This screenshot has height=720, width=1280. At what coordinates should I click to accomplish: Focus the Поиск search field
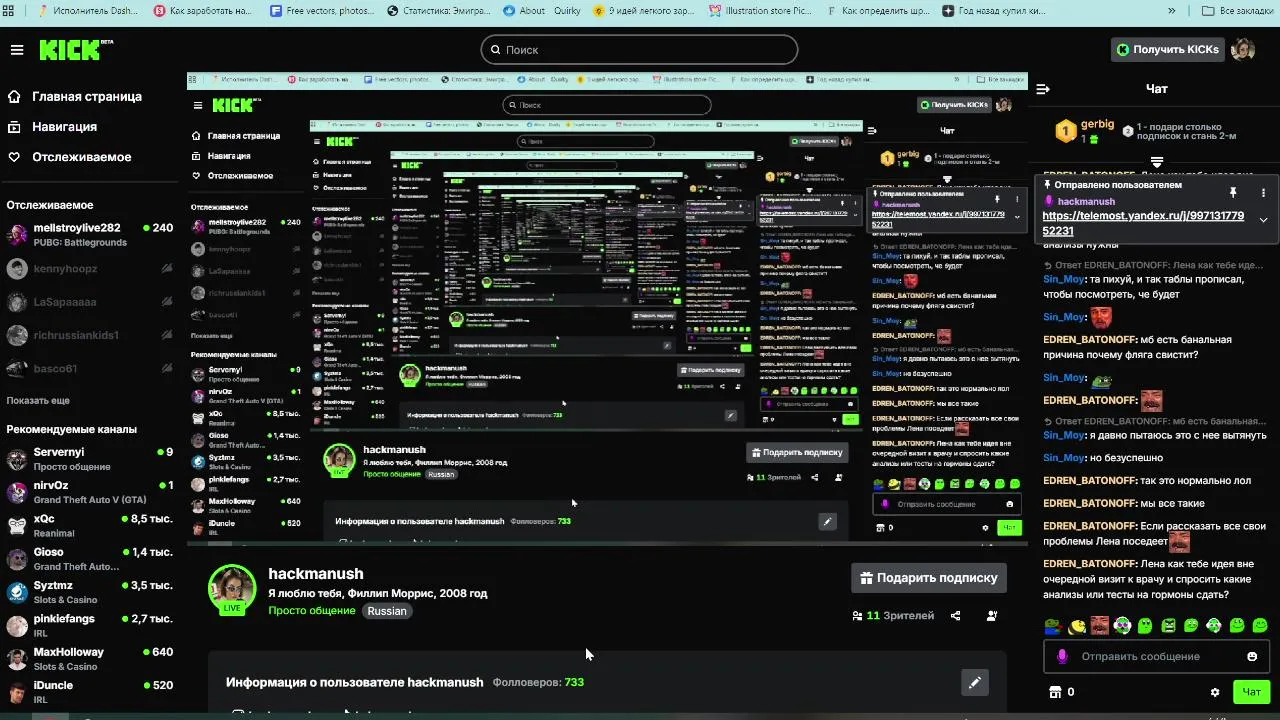coord(639,49)
